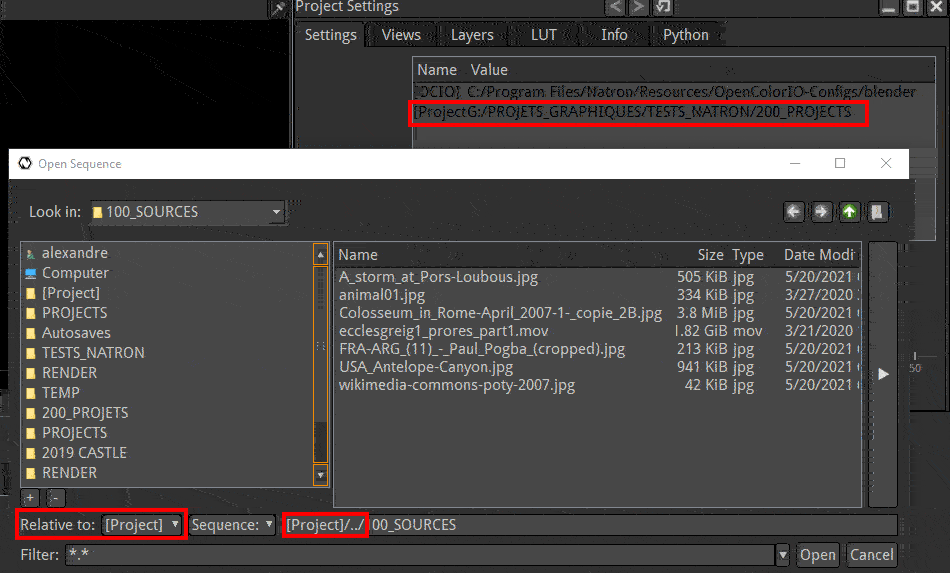The height and width of the screenshot is (573, 950).
Task: Select A_storm_at_Pors-Loubous.jpg
Action: (x=438, y=277)
